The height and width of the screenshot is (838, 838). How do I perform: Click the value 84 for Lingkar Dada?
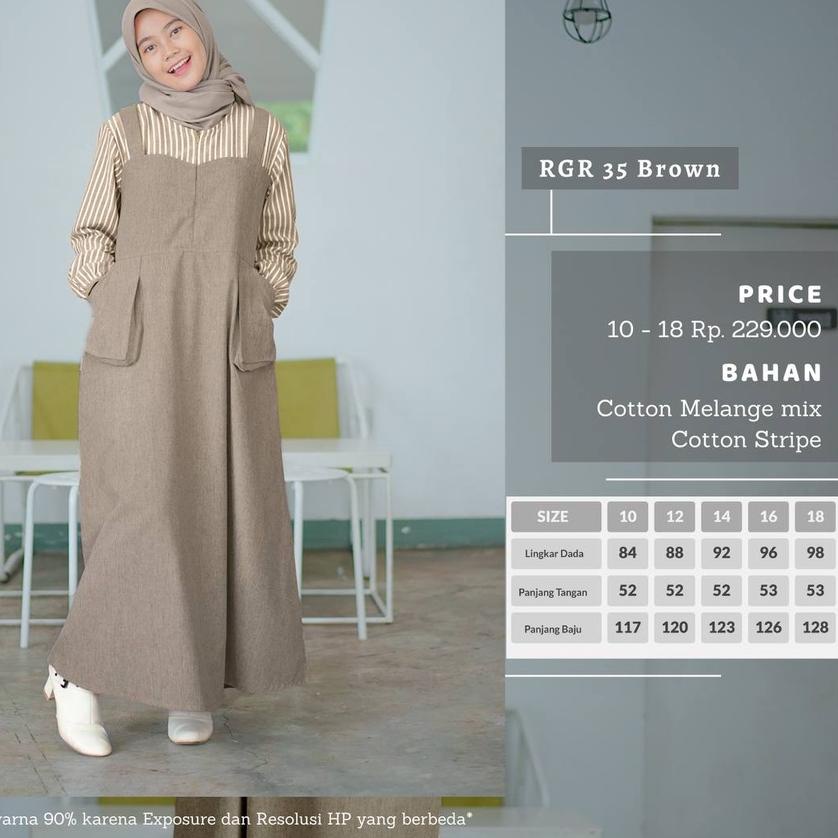click(627, 553)
